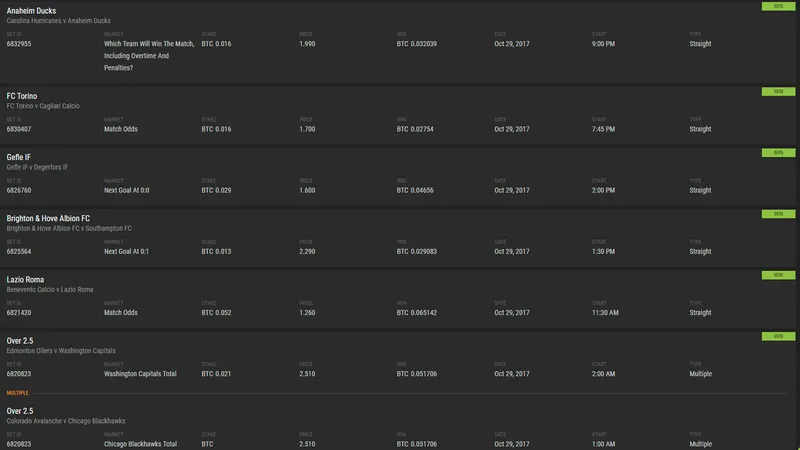The width and height of the screenshot is (800, 450).
Task: Click WIN badge on Brighton & Hove Albion row
Action: pyautogui.click(x=778, y=214)
